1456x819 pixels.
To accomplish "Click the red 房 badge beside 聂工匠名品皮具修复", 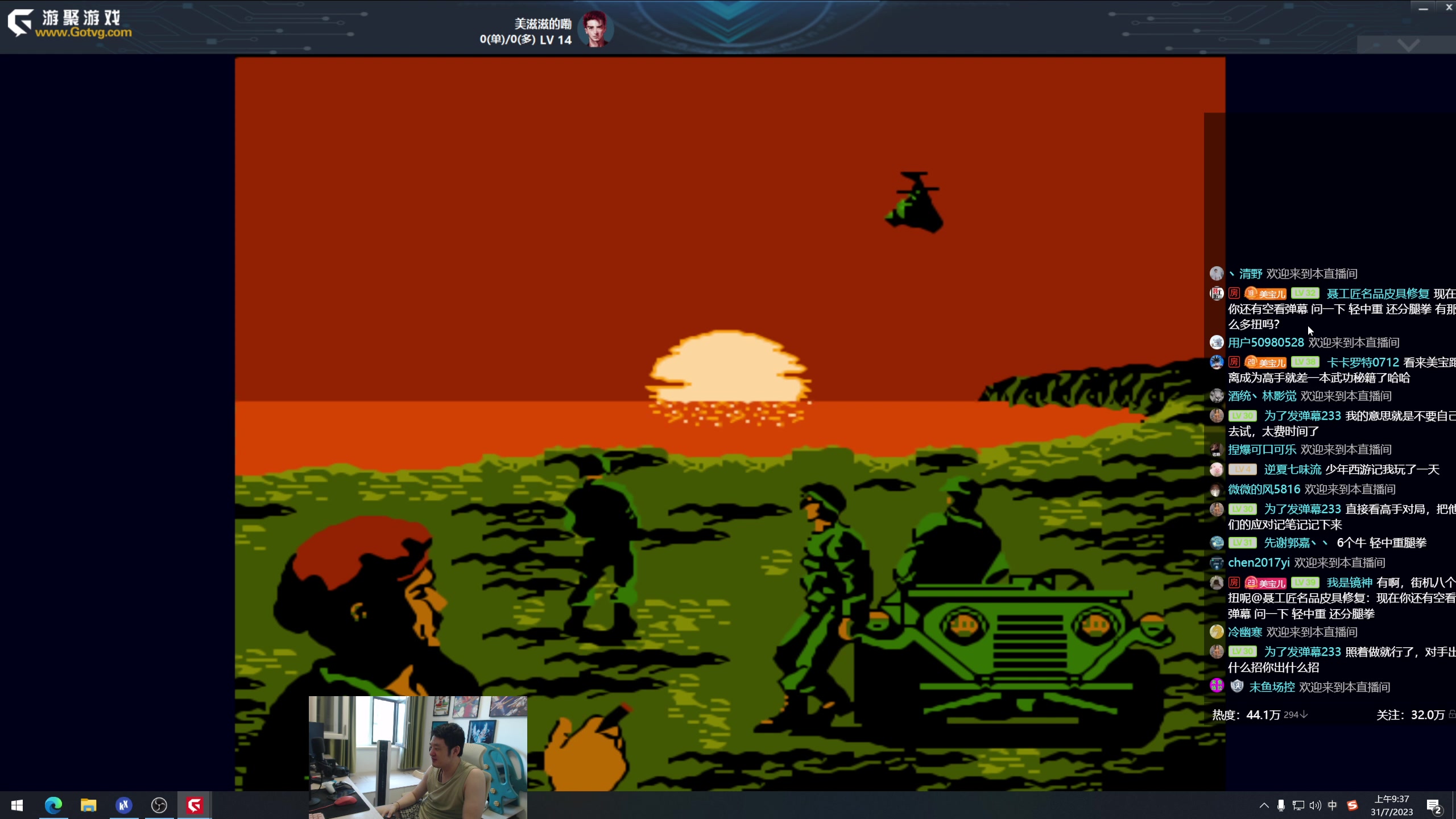I will coord(1234,293).
